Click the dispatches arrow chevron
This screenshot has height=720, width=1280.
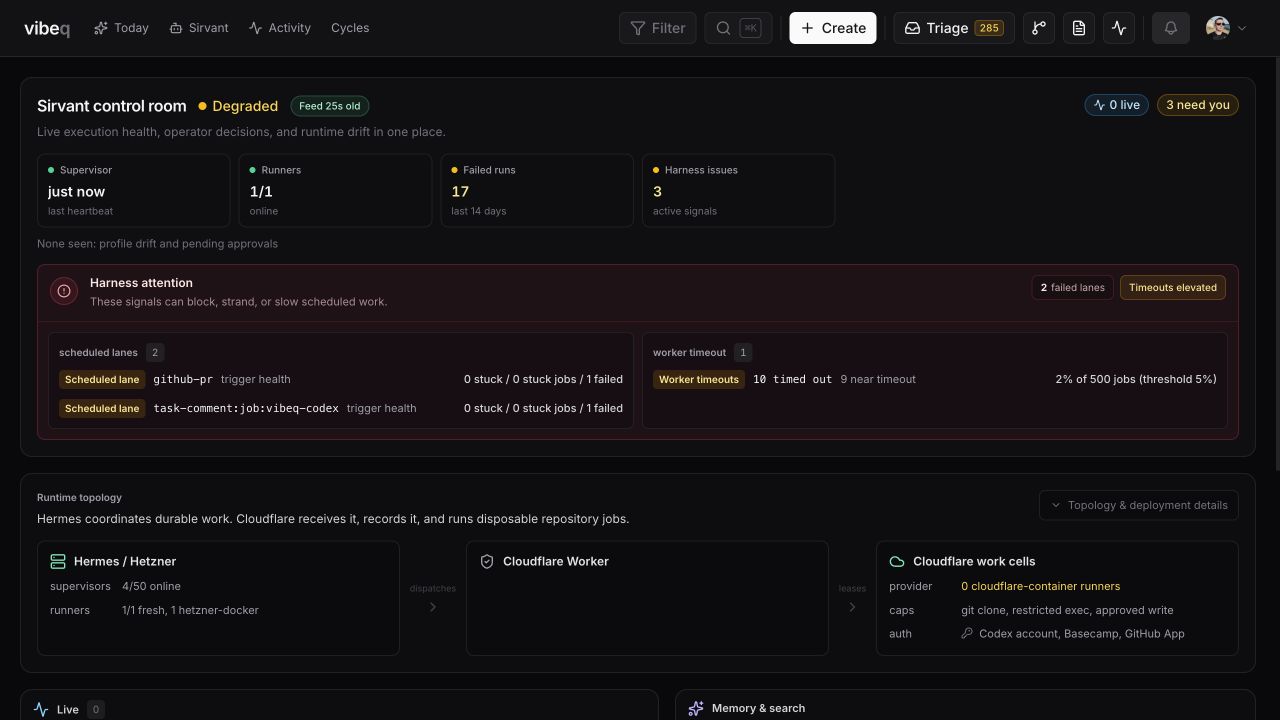(x=433, y=607)
